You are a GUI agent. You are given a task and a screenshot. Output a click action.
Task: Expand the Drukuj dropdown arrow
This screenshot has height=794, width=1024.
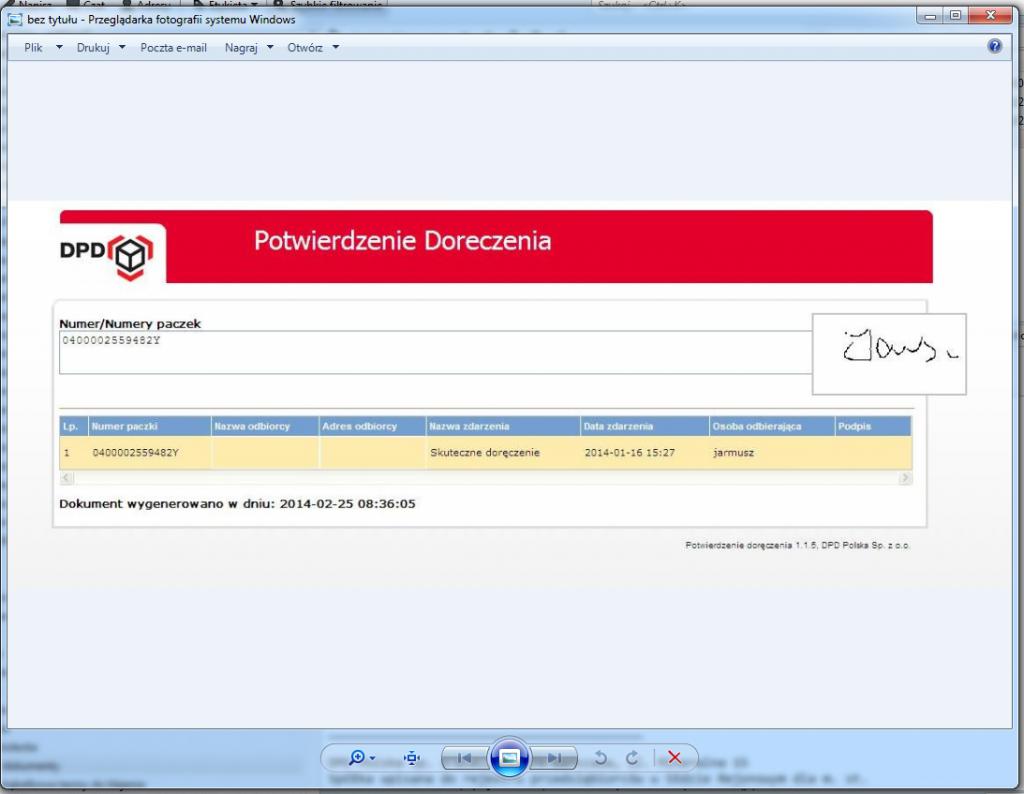coord(122,47)
